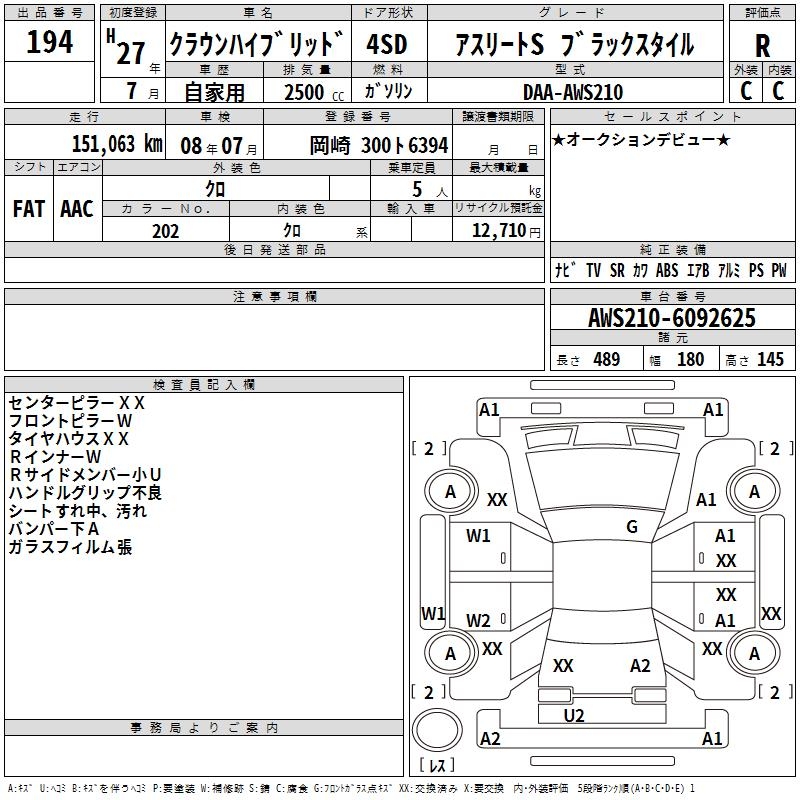Click the lower-right tire circle marked A
The height and width of the screenshot is (800, 800).
(x=754, y=653)
